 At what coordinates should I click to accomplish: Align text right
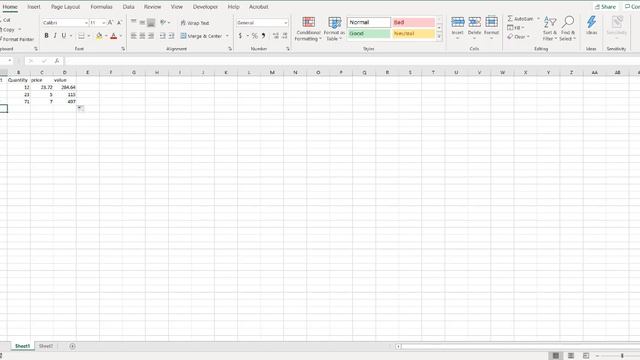click(151, 36)
